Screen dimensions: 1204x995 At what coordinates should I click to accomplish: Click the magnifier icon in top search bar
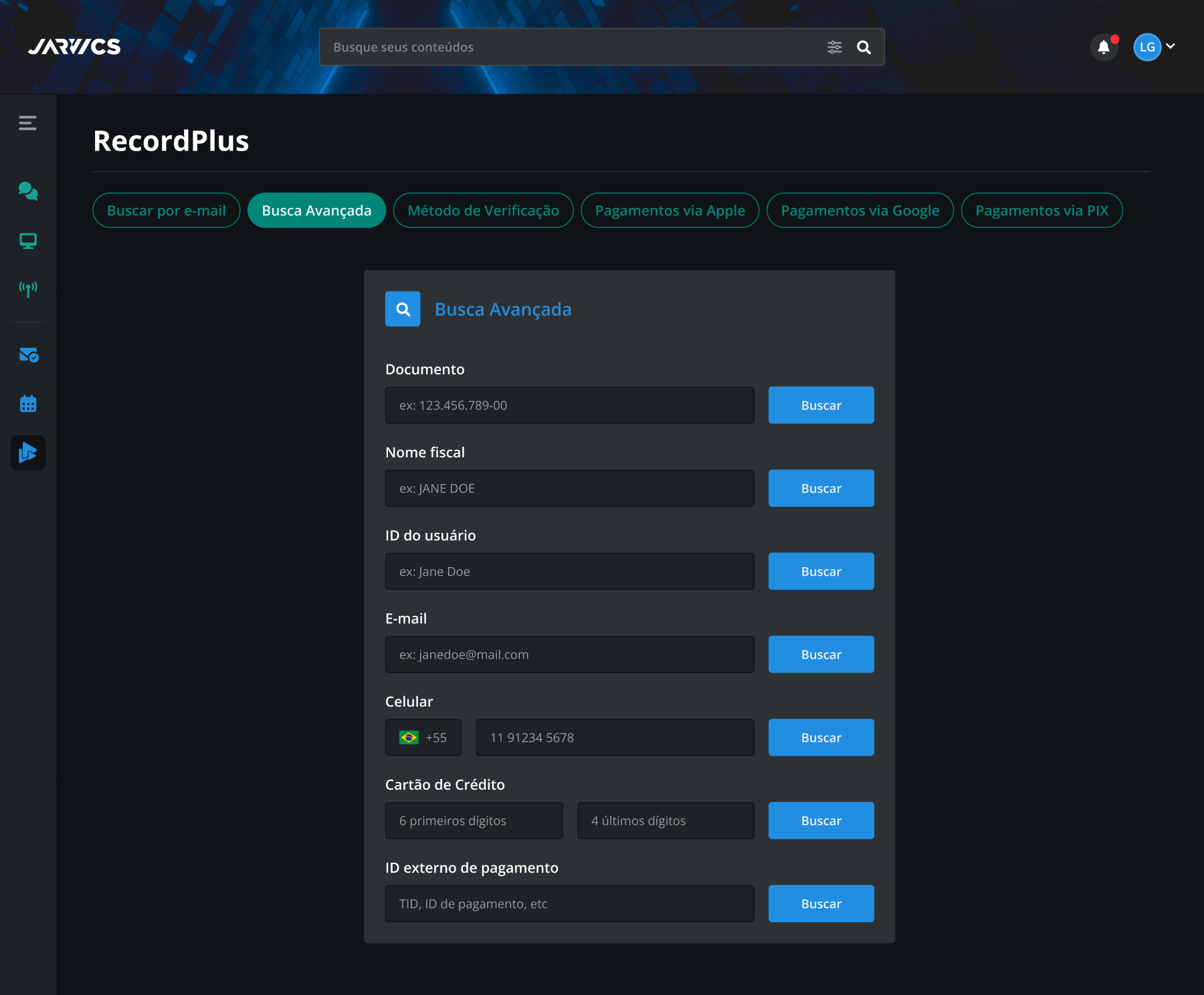click(864, 47)
